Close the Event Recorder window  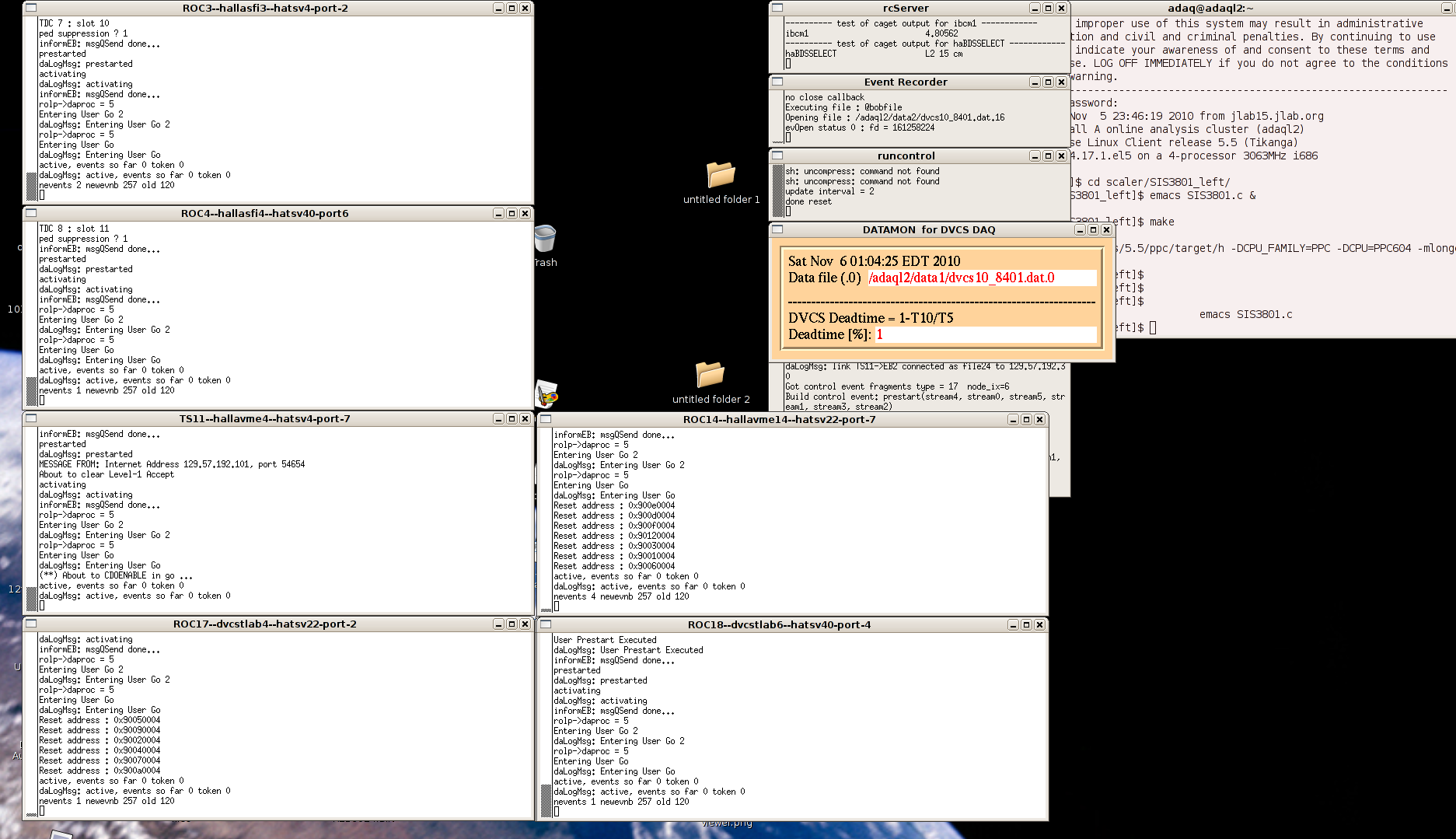tap(1061, 82)
